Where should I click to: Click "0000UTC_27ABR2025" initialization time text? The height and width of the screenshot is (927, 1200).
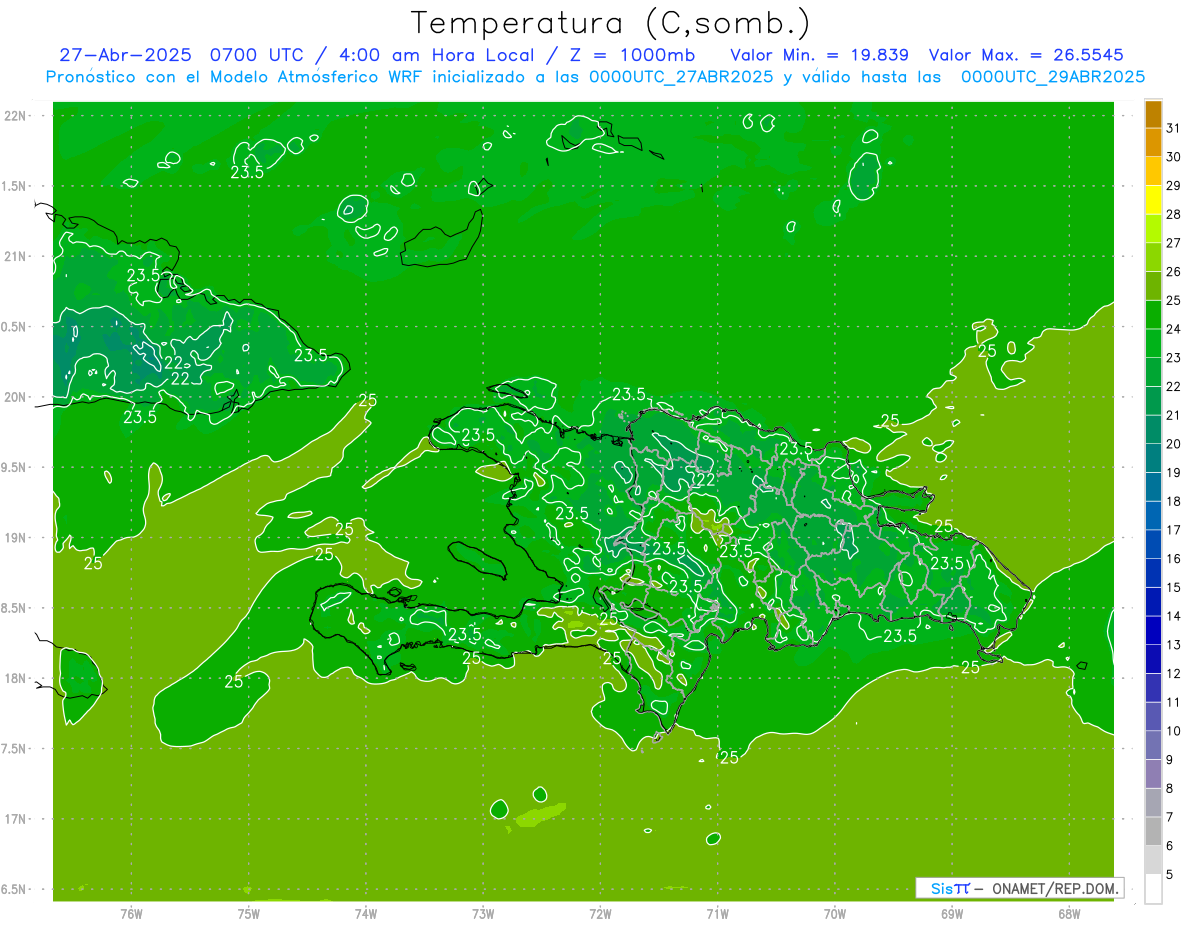[x=680, y=77]
